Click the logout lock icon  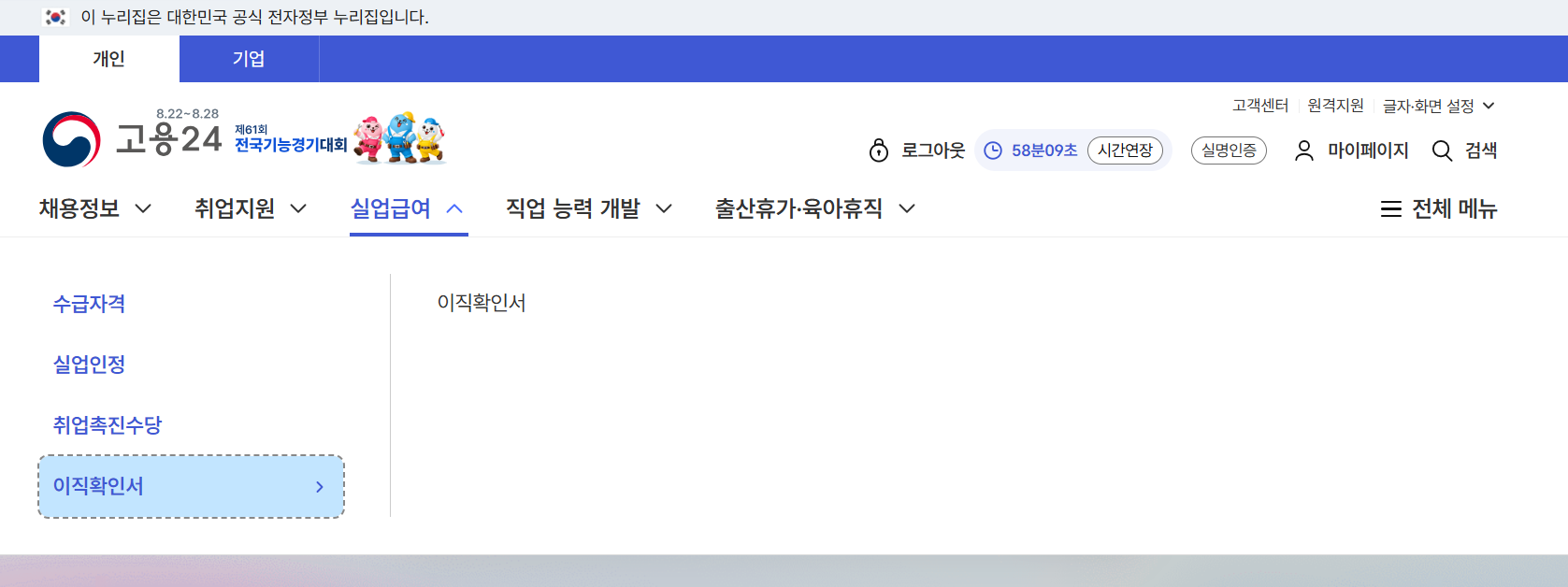pyautogui.click(x=879, y=150)
